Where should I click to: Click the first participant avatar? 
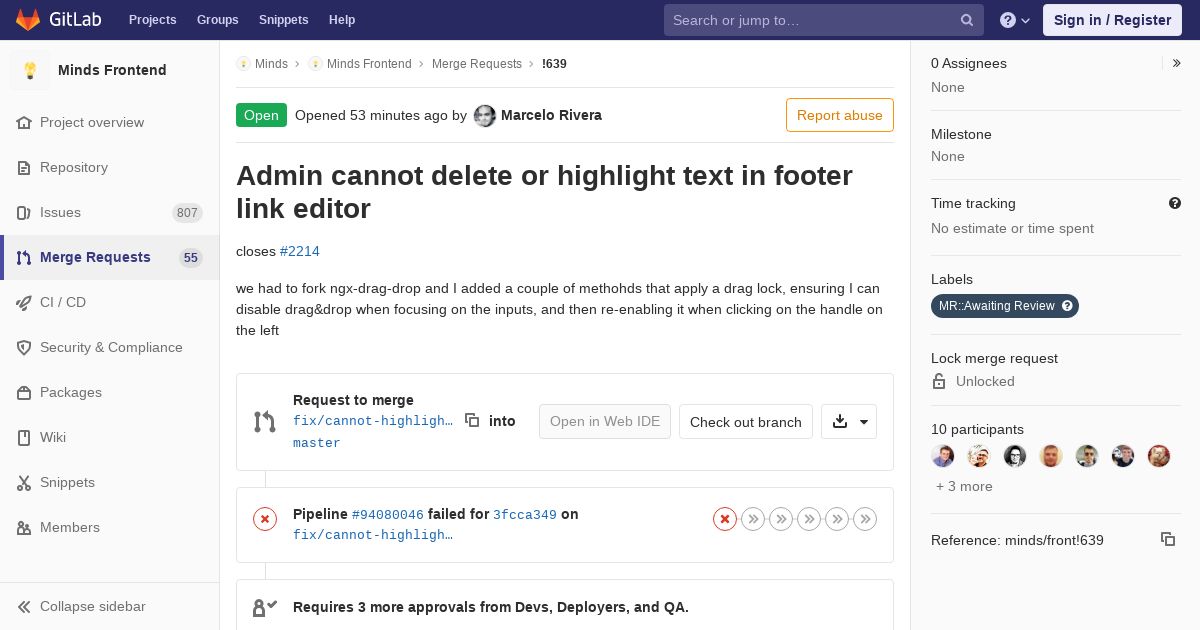click(x=943, y=456)
